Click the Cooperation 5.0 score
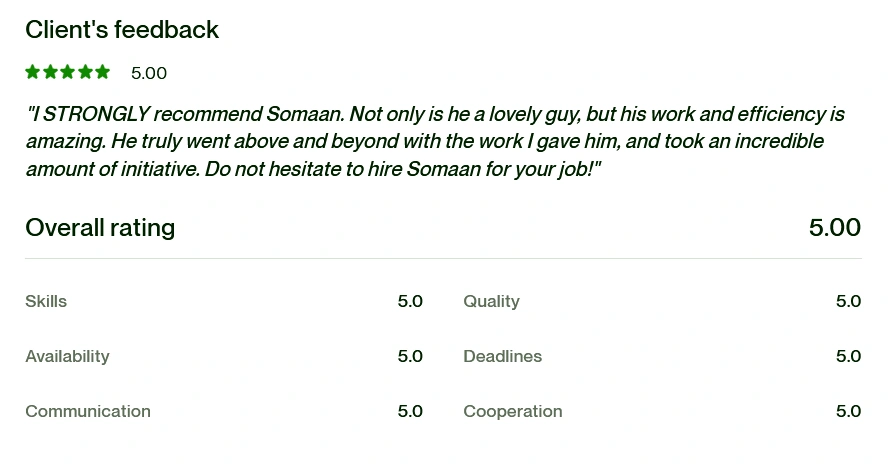 [x=848, y=411]
